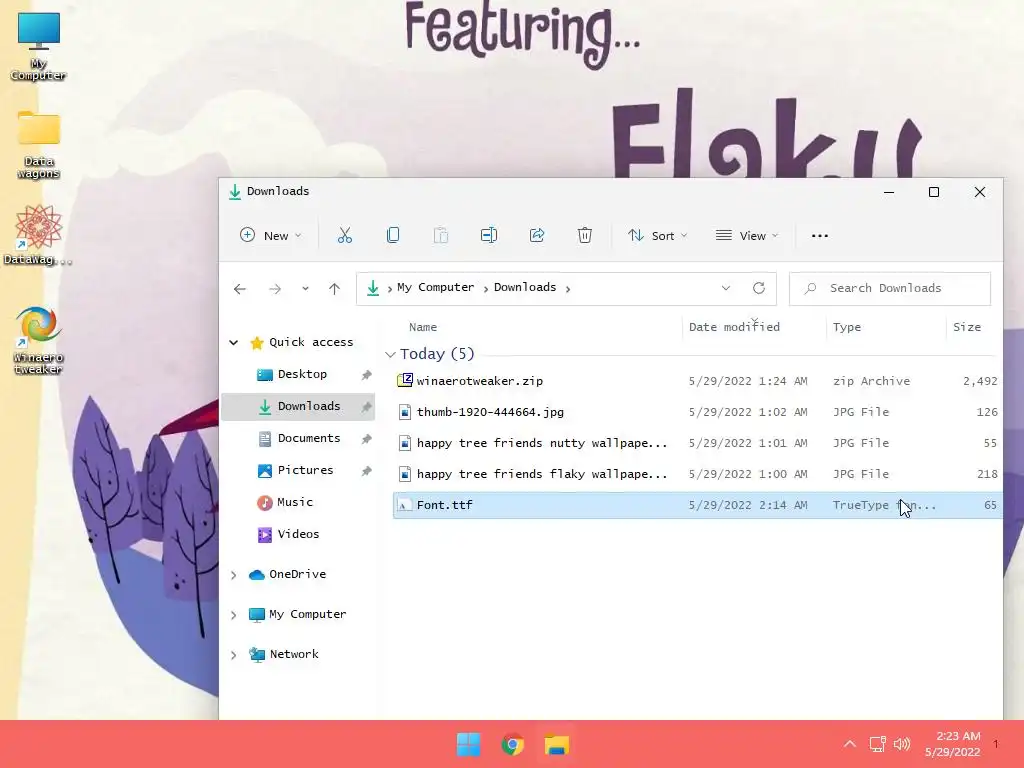Sort by Date modified column header
The image size is (1024, 768).
click(x=734, y=327)
